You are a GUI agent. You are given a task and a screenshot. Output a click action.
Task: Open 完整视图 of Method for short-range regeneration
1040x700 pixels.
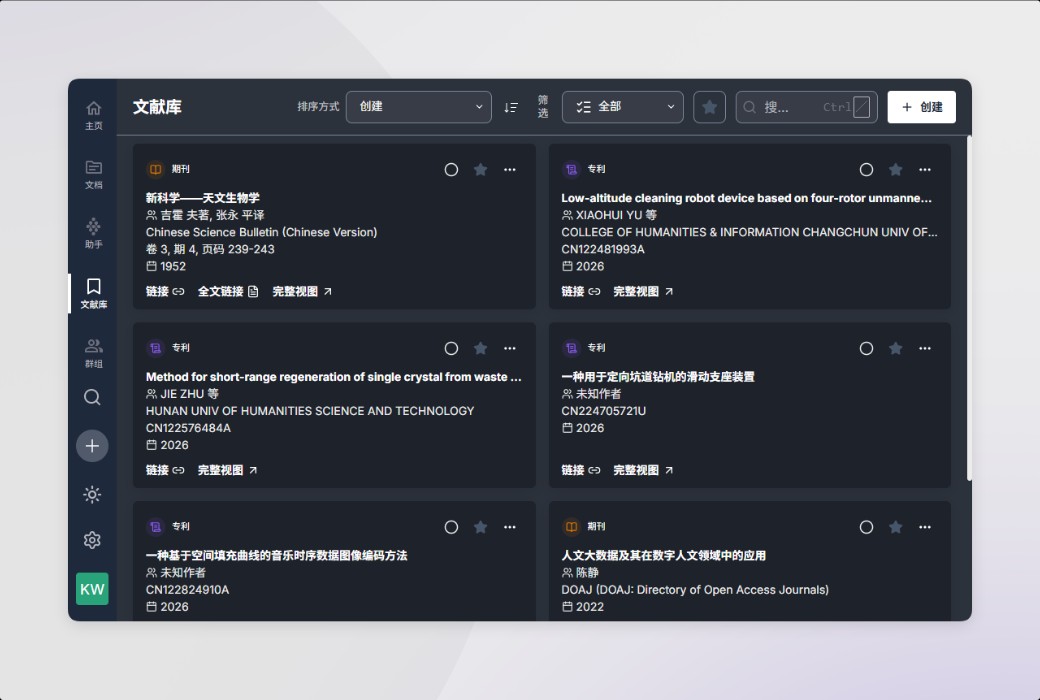pos(228,470)
